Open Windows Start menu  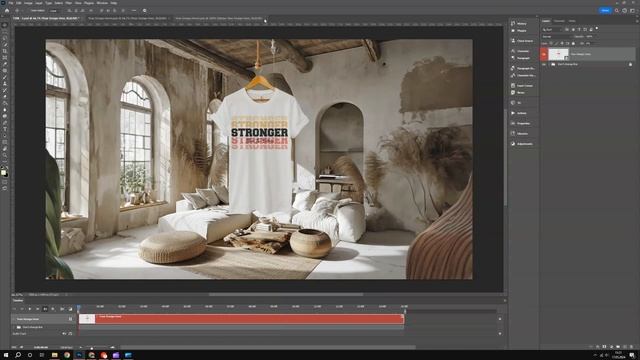[x=6, y=355]
